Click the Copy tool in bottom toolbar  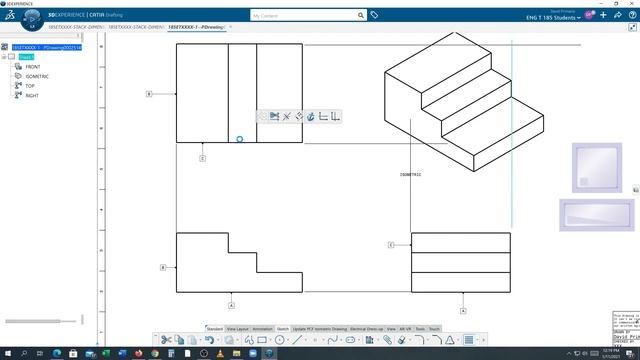click(x=179, y=340)
